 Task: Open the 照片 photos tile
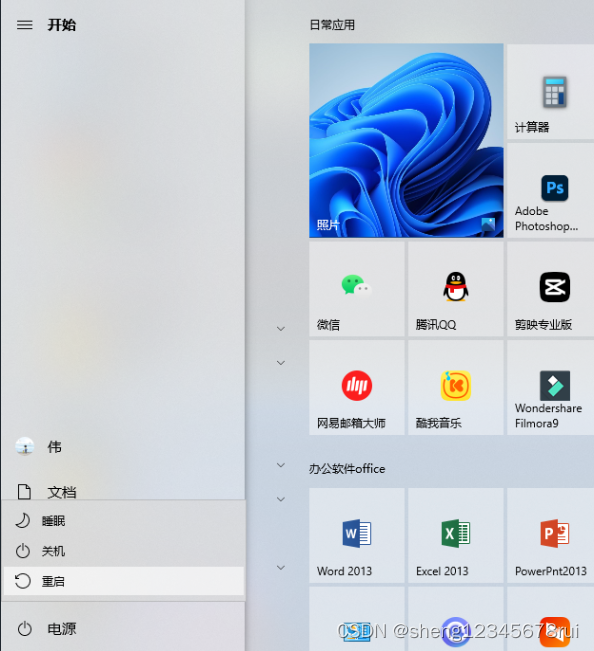pyautogui.click(x=406, y=140)
